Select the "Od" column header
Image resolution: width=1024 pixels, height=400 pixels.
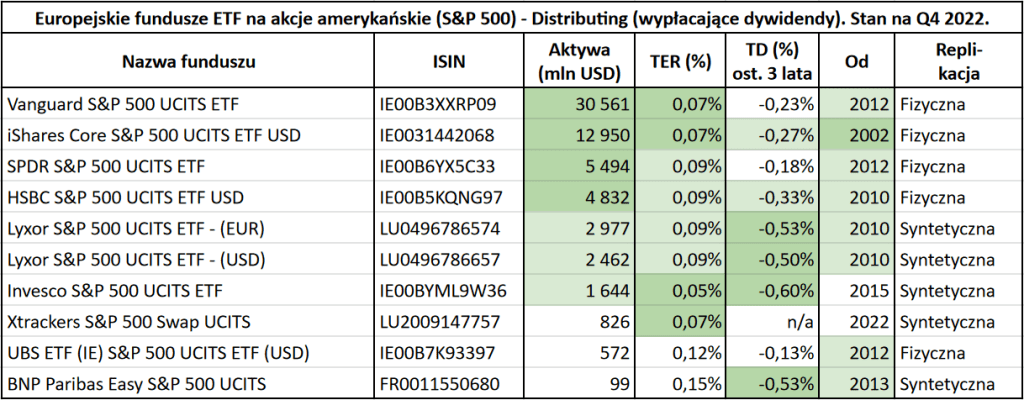(856, 62)
